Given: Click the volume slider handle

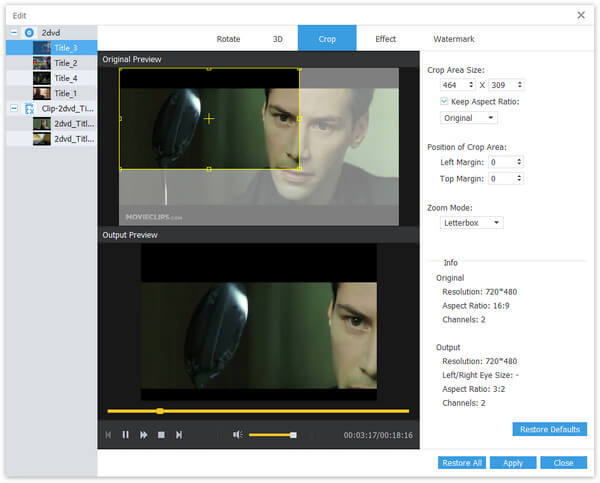Looking at the screenshot, I should 293,435.
